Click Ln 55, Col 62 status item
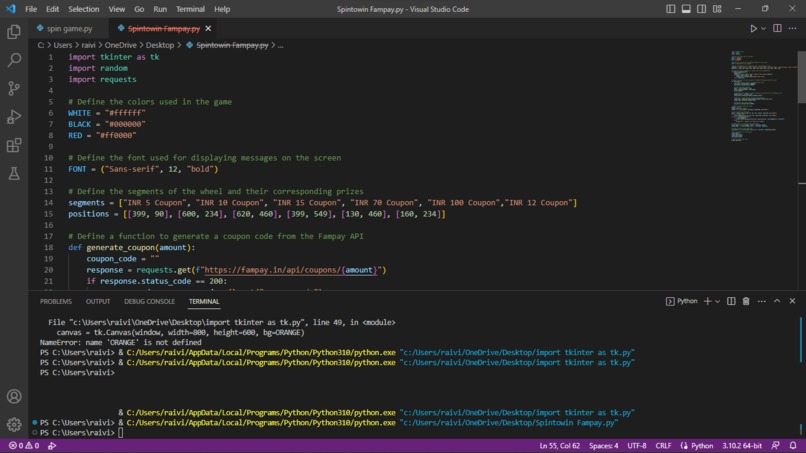Screen dimensions: 806x453 (x=559, y=446)
